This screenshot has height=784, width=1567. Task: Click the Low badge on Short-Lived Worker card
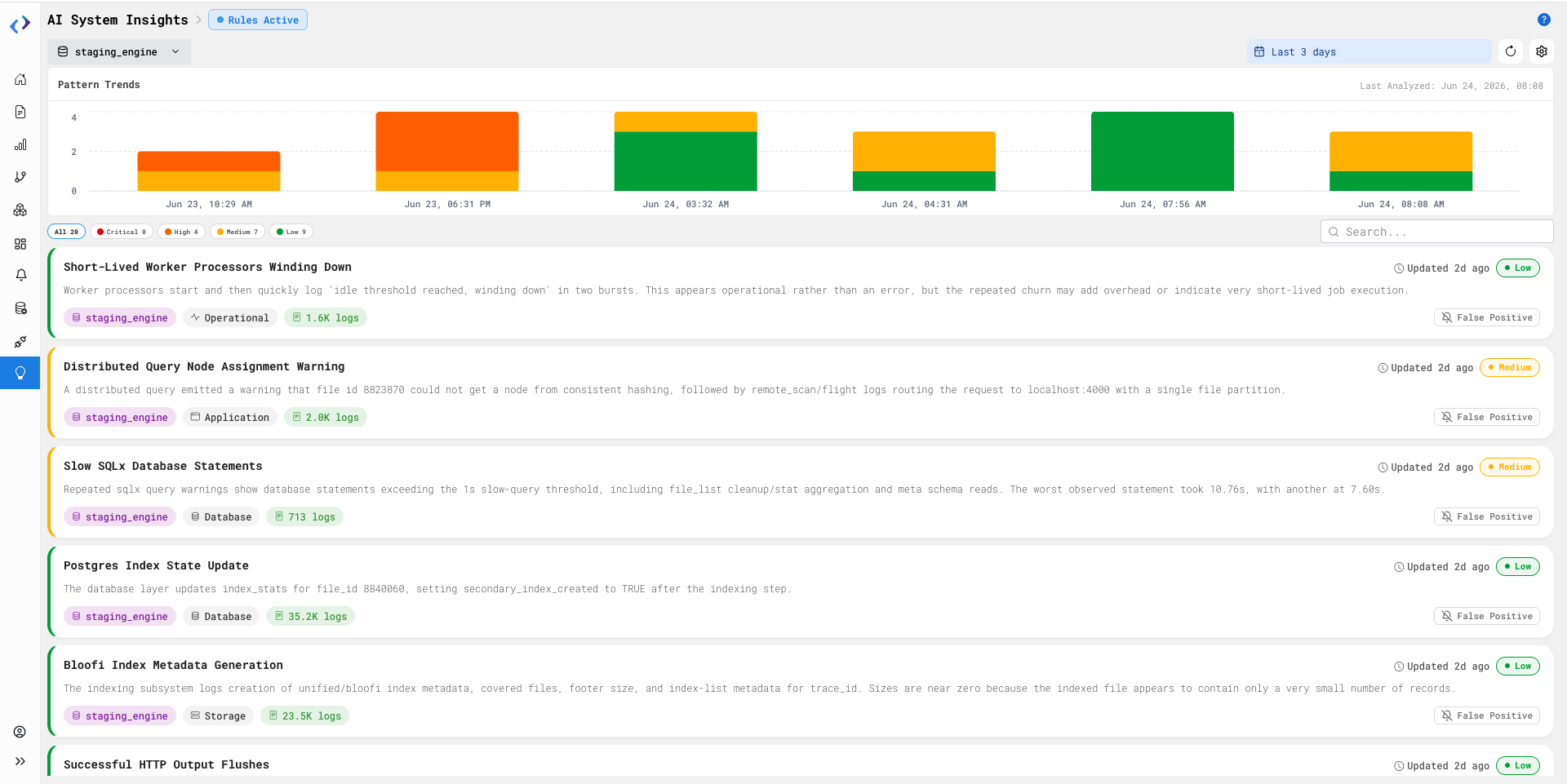pos(1518,268)
